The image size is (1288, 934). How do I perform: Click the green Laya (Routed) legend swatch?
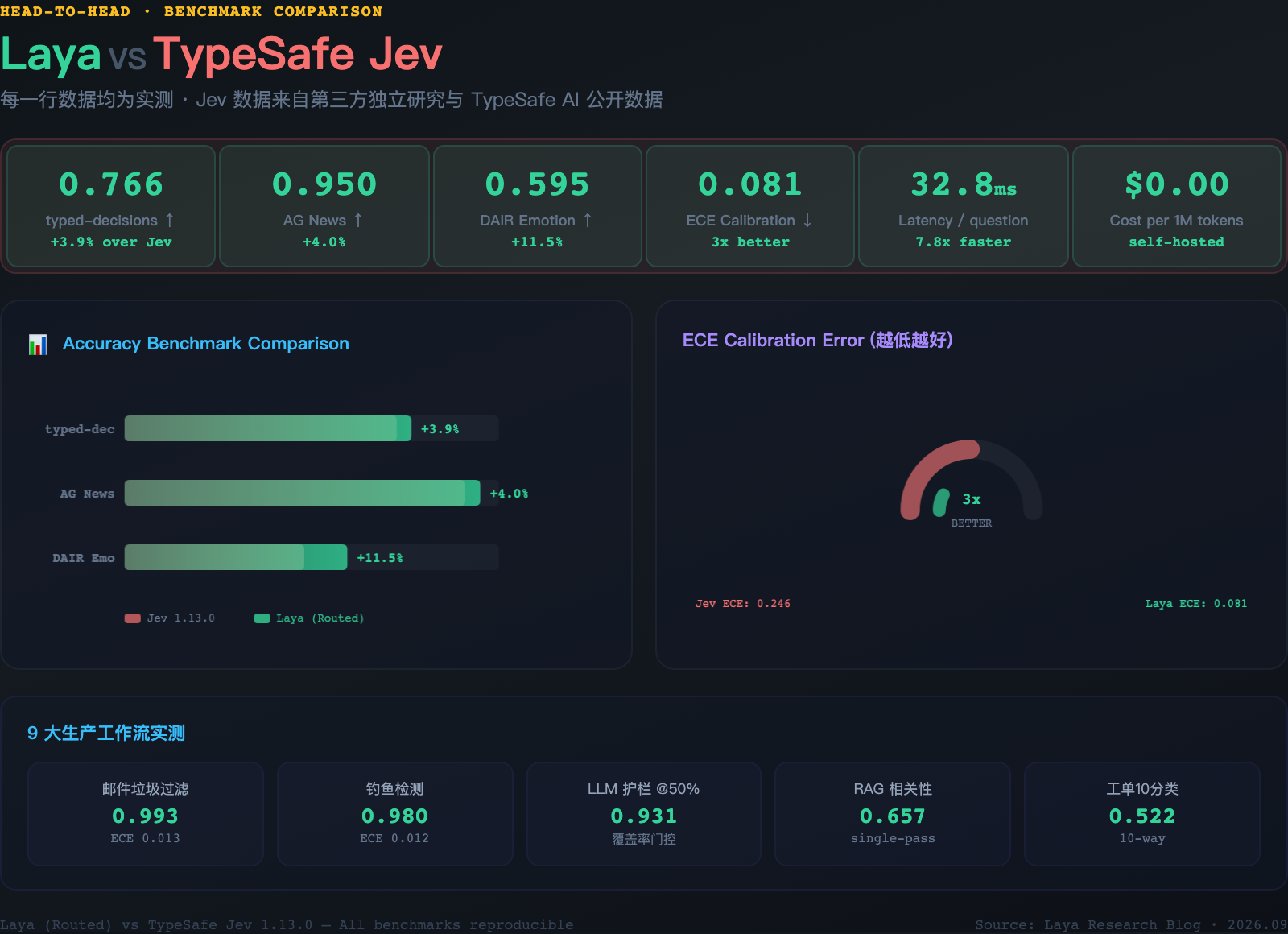[x=262, y=618]
